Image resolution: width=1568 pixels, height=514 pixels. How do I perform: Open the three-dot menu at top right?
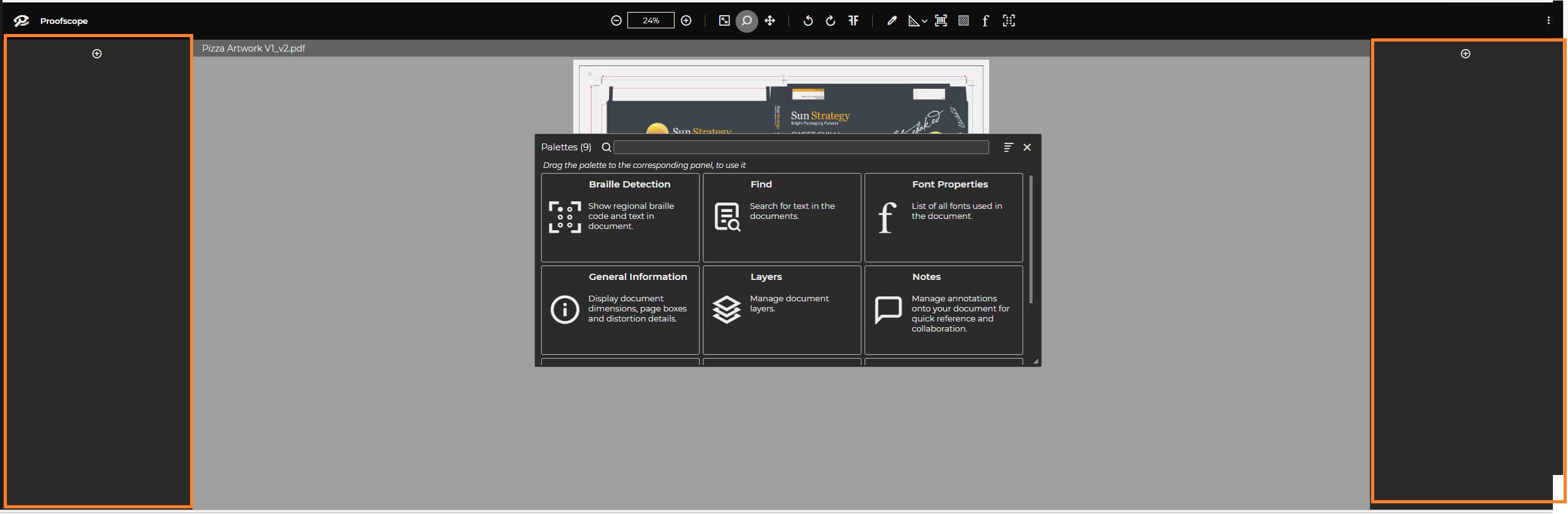[1548, 21]
